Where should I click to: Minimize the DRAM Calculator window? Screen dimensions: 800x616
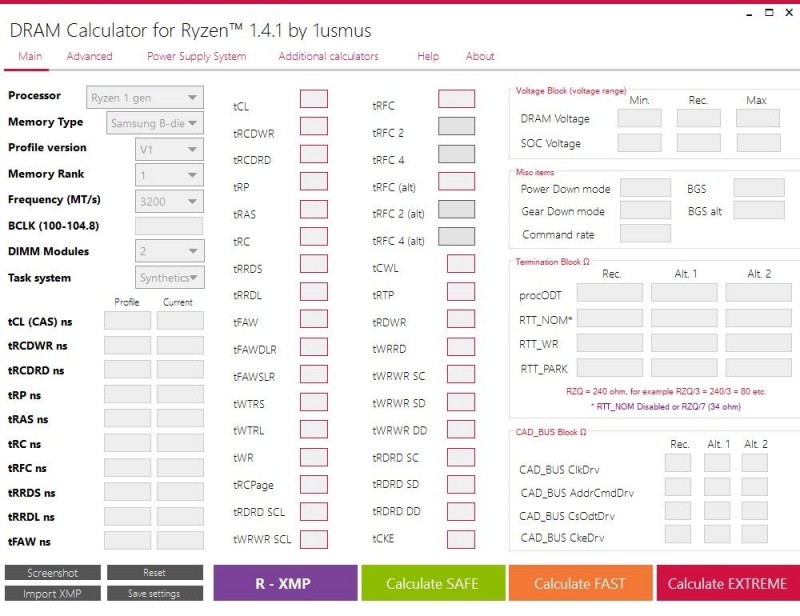pyautogui.click(x=749, y=13)
